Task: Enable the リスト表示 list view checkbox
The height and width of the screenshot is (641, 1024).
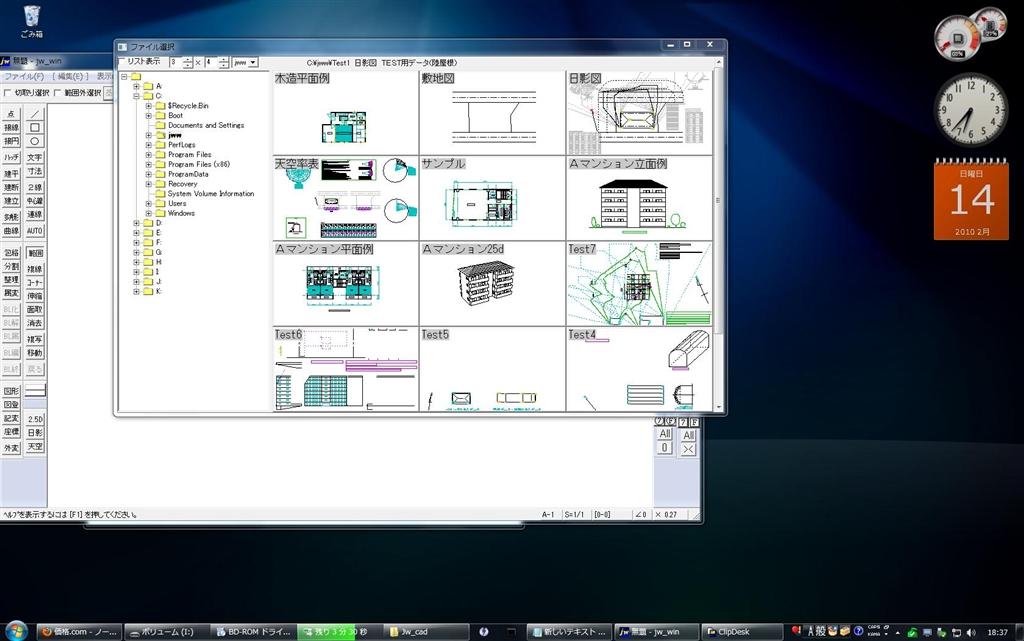Action: click(122, 62)
